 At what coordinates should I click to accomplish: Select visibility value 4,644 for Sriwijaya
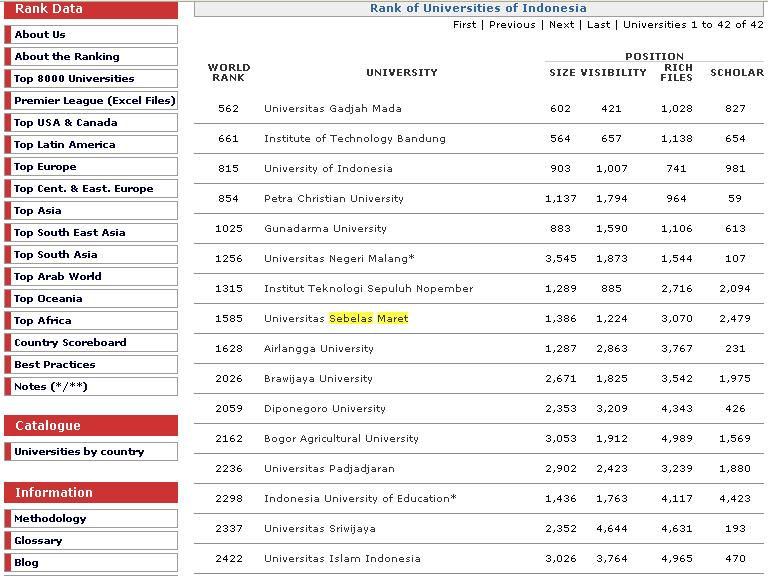point(611,528)
